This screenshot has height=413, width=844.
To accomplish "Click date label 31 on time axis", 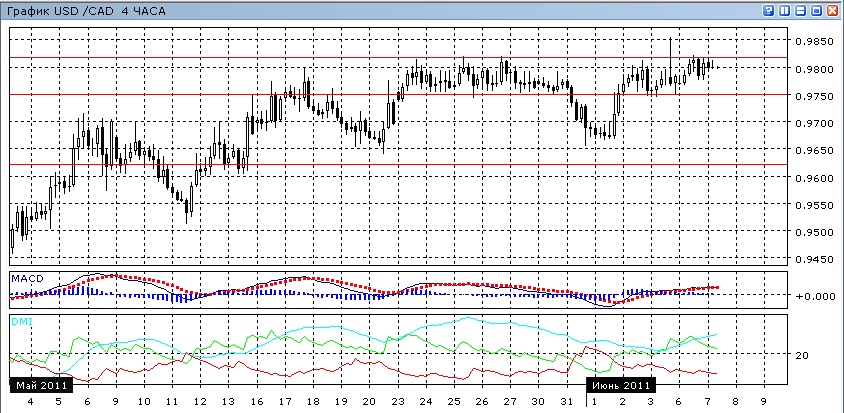I will (566, 402).
